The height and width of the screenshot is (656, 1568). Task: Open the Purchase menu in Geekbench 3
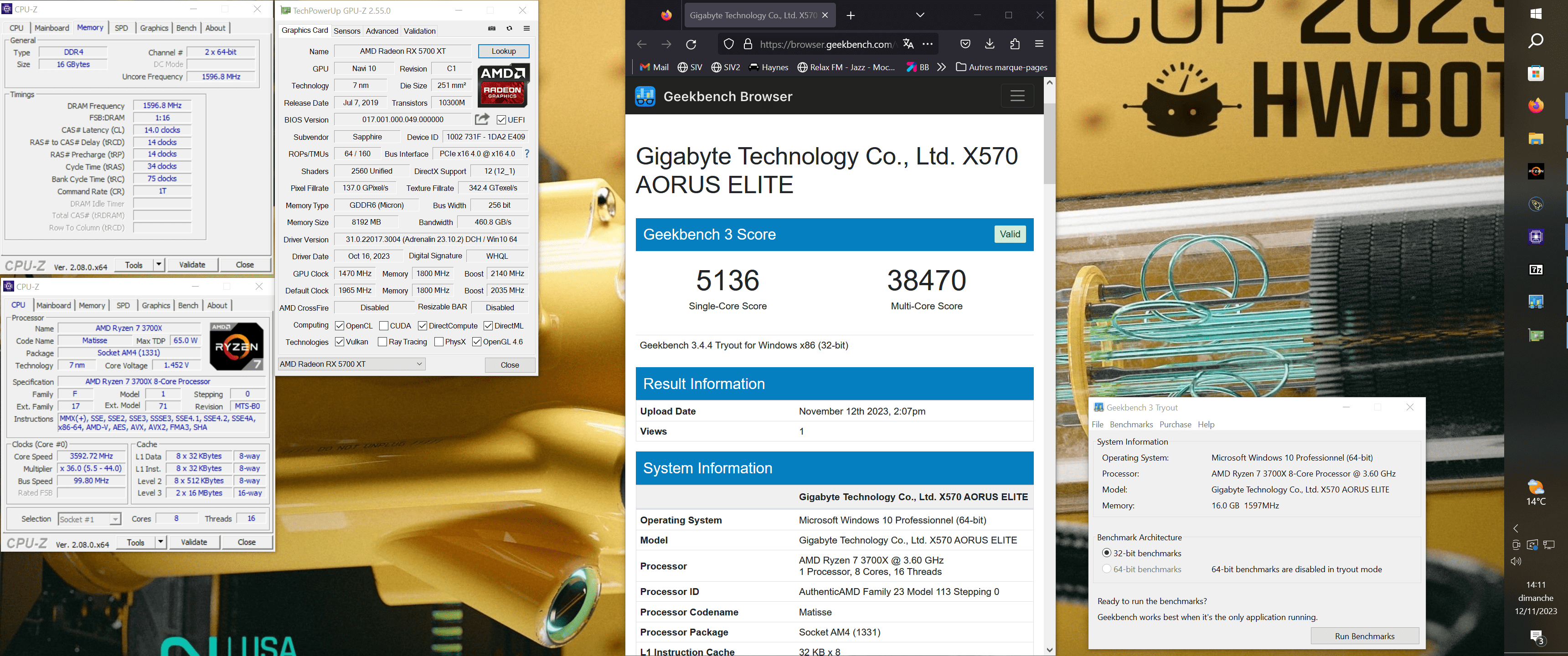pyautogui.click(x=1175, y=425)
